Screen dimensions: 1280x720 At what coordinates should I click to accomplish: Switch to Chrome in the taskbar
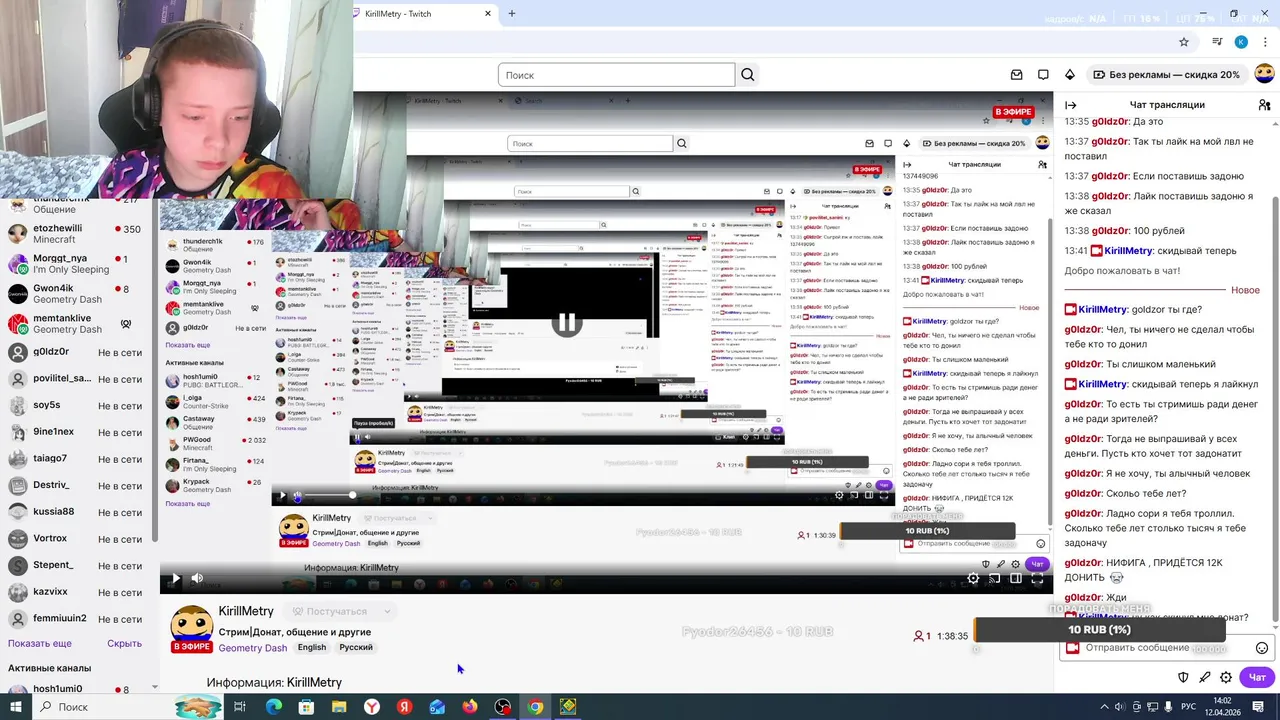click(536, 707)
